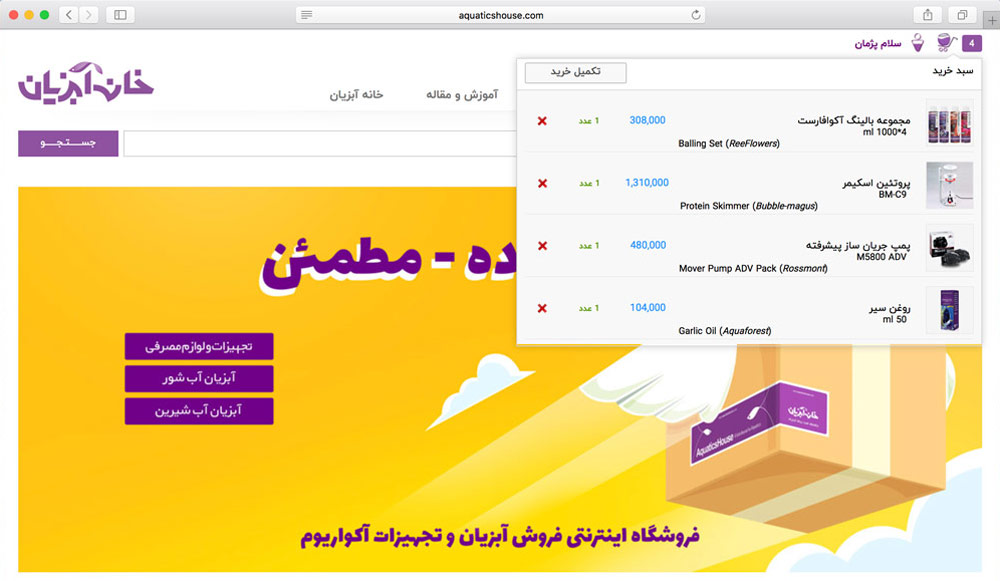Click the Garlic Oil (Aquaforest) product name
The image size is (1000, 581).
pos(724,331)
